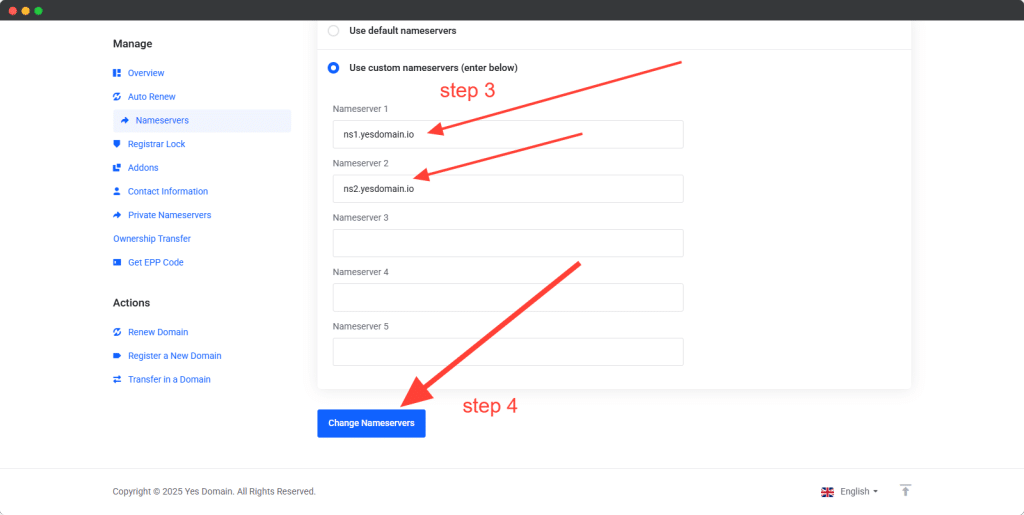Image resolution: width=1024 pixels, height=515 pixels.
Task: Focus the Nameserver 5 text box
Action: (x=508, y=352)
